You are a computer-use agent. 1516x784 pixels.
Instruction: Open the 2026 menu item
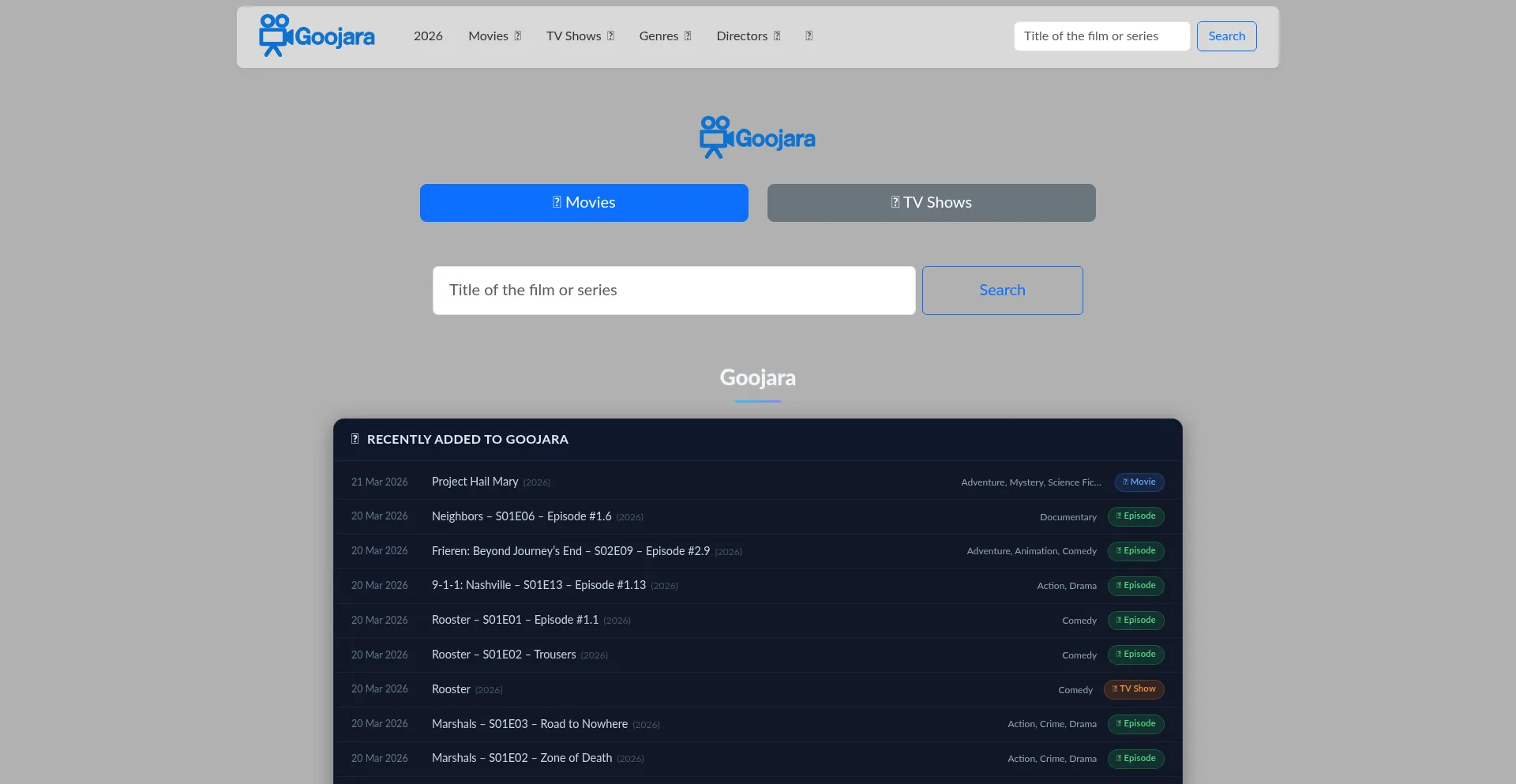[428, 36]
